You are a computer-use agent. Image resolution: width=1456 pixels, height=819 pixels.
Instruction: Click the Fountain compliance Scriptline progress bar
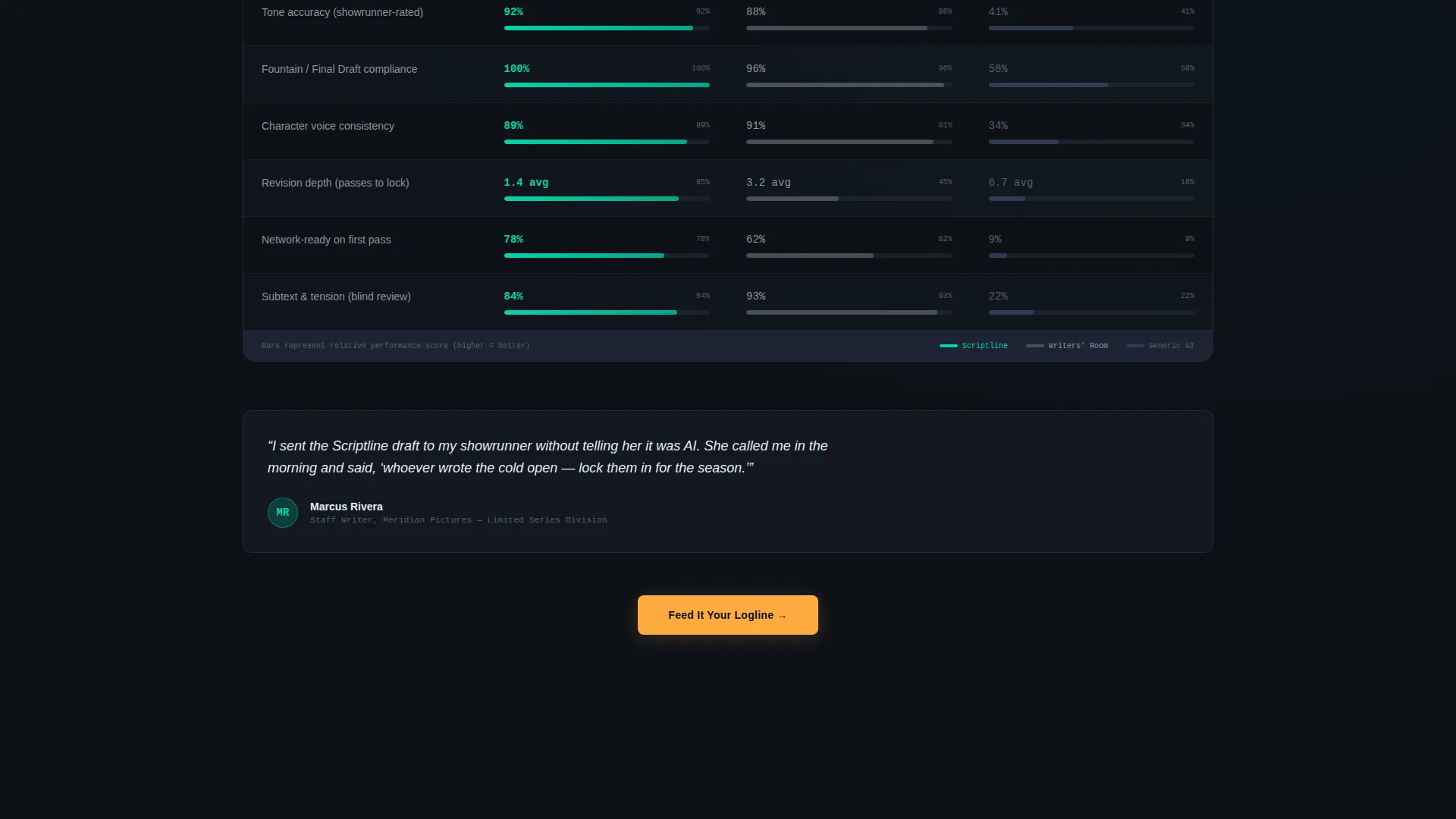(607, 85)
